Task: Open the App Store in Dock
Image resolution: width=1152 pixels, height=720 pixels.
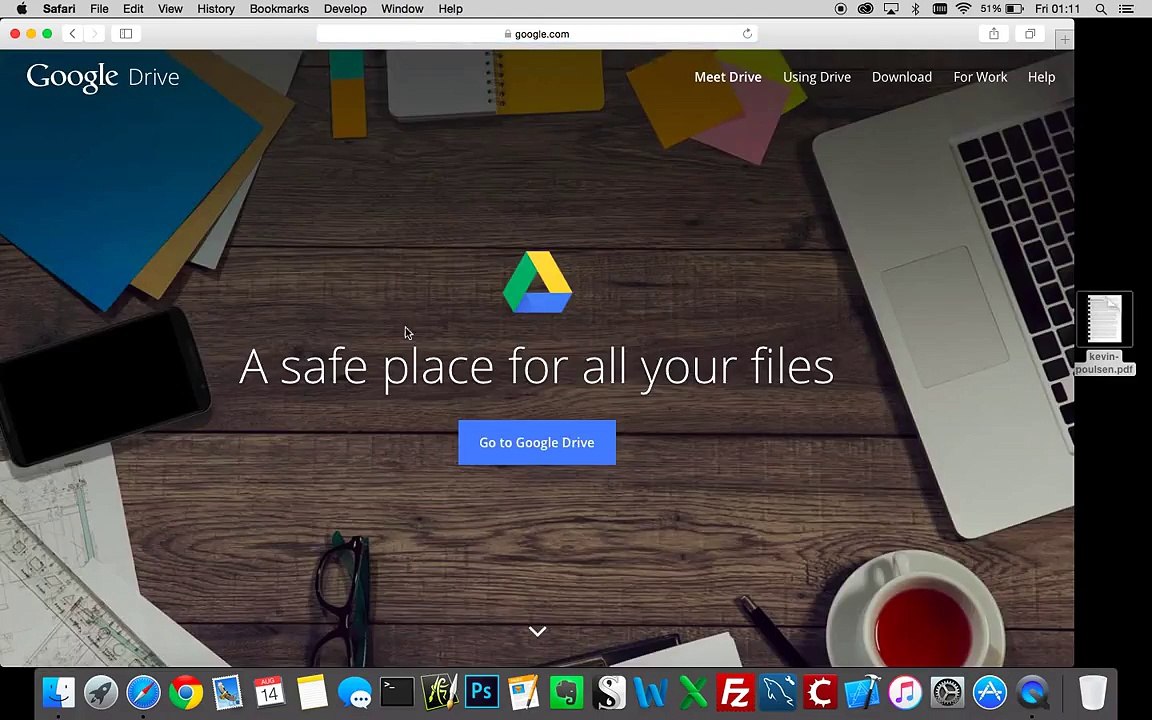Action: click(990, 692)
